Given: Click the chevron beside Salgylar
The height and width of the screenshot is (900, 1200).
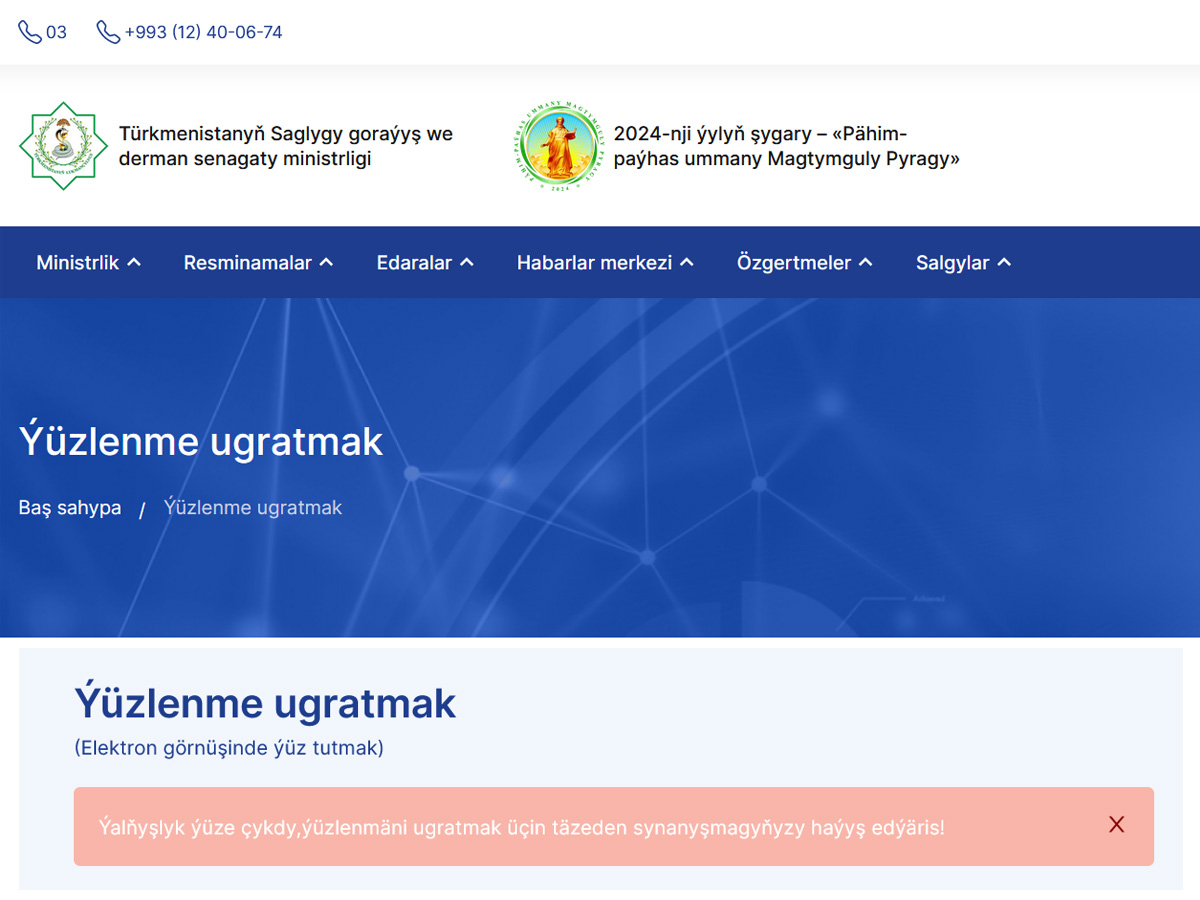Looking at the screenshot, I should click(x=1005, y=262).
